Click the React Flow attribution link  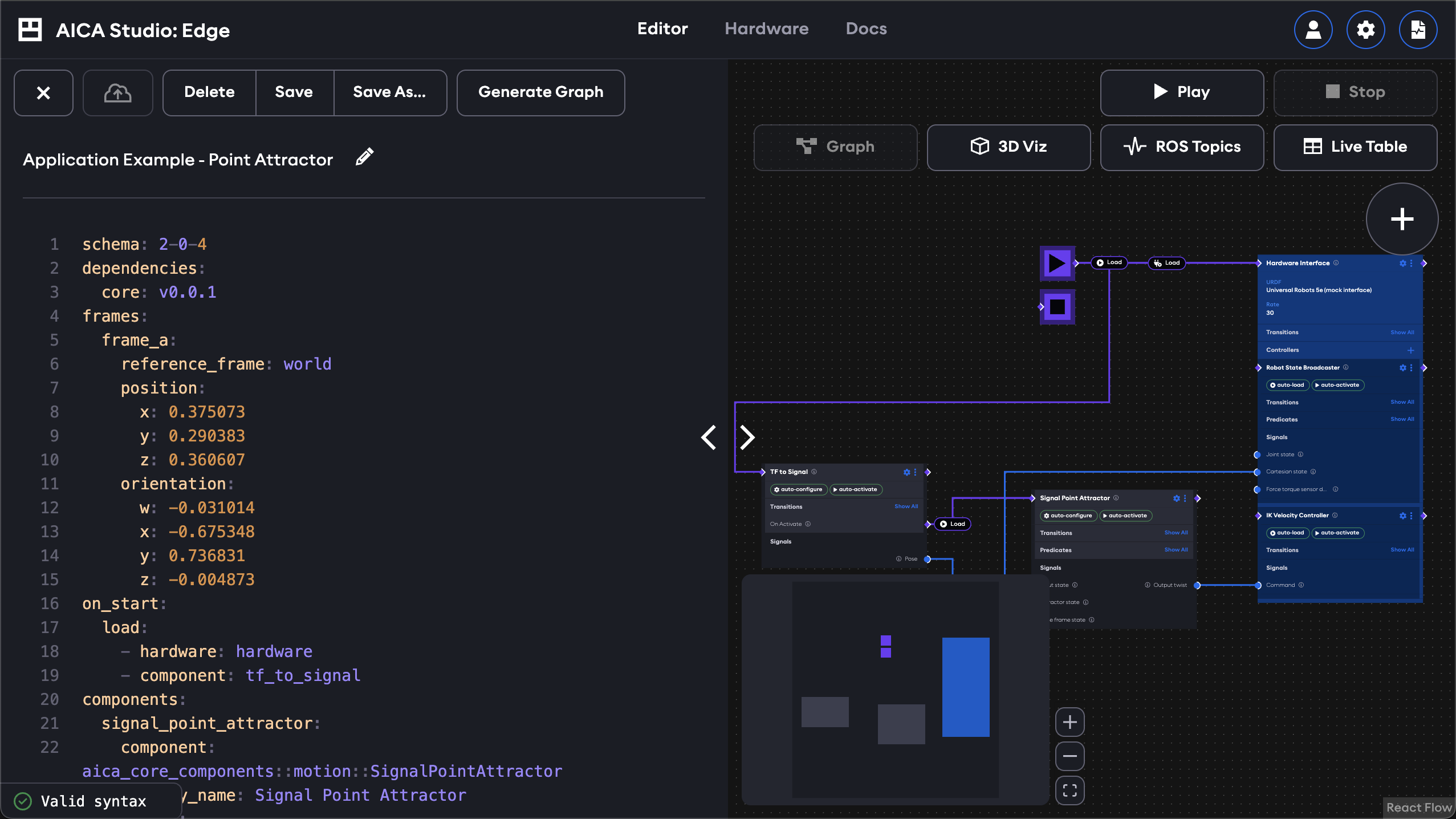point(1418,808)
